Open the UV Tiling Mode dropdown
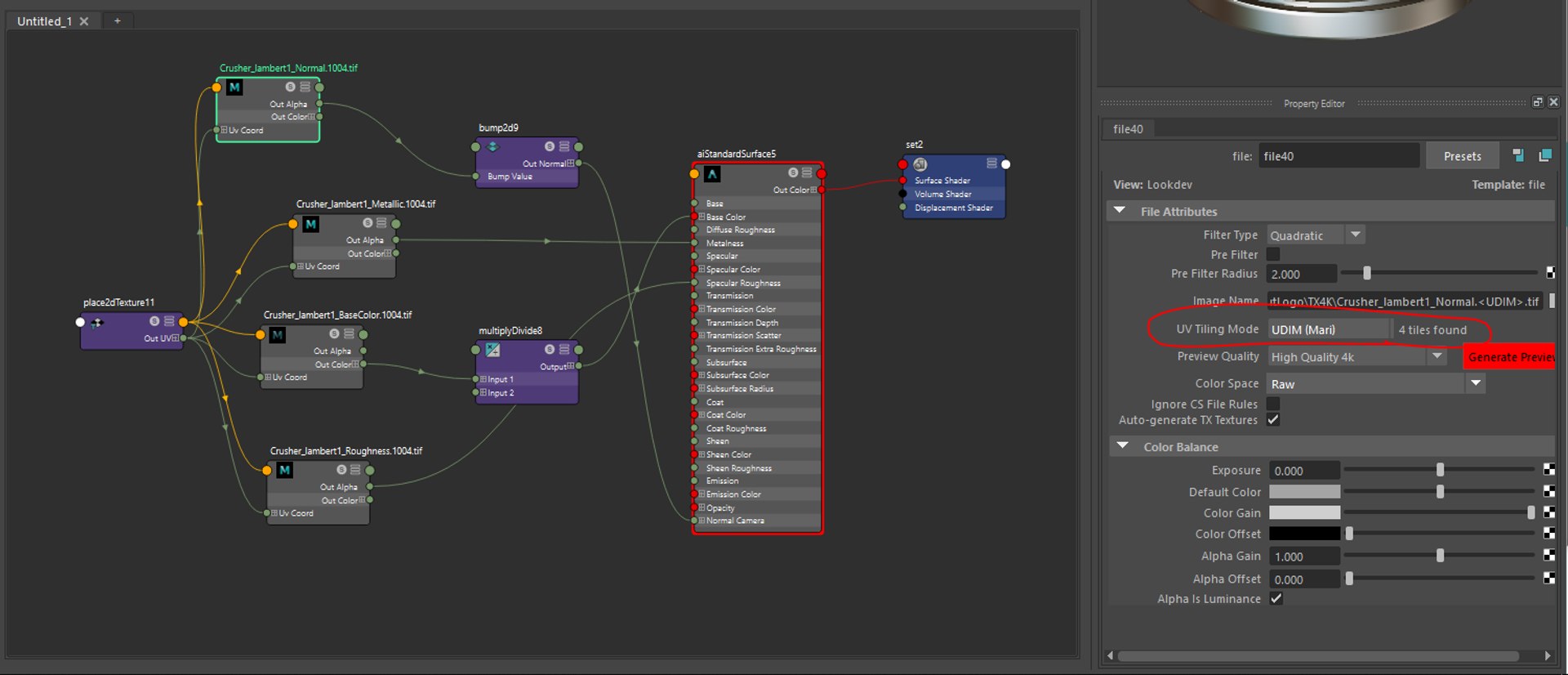Image resolution: width=1568 pixels, height=675 pixels. coord(1329,329)
